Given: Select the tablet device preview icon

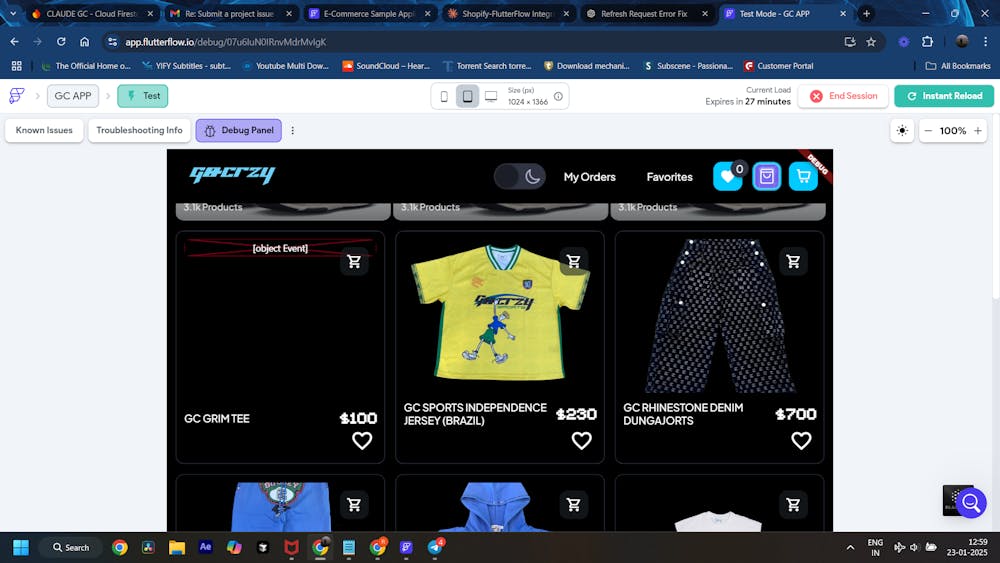Looking at the screenshot, I should (x=467, y=96).
